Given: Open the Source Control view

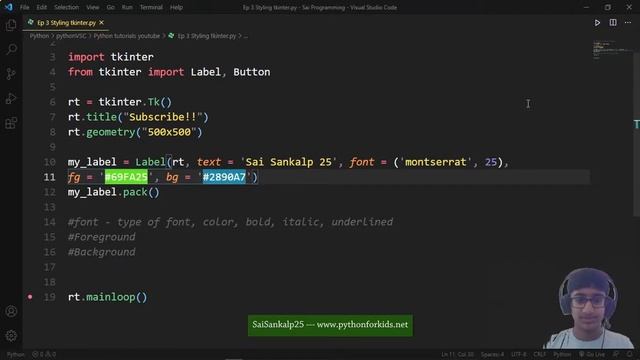Looking at the screenshot, I should tap(11, 74).
